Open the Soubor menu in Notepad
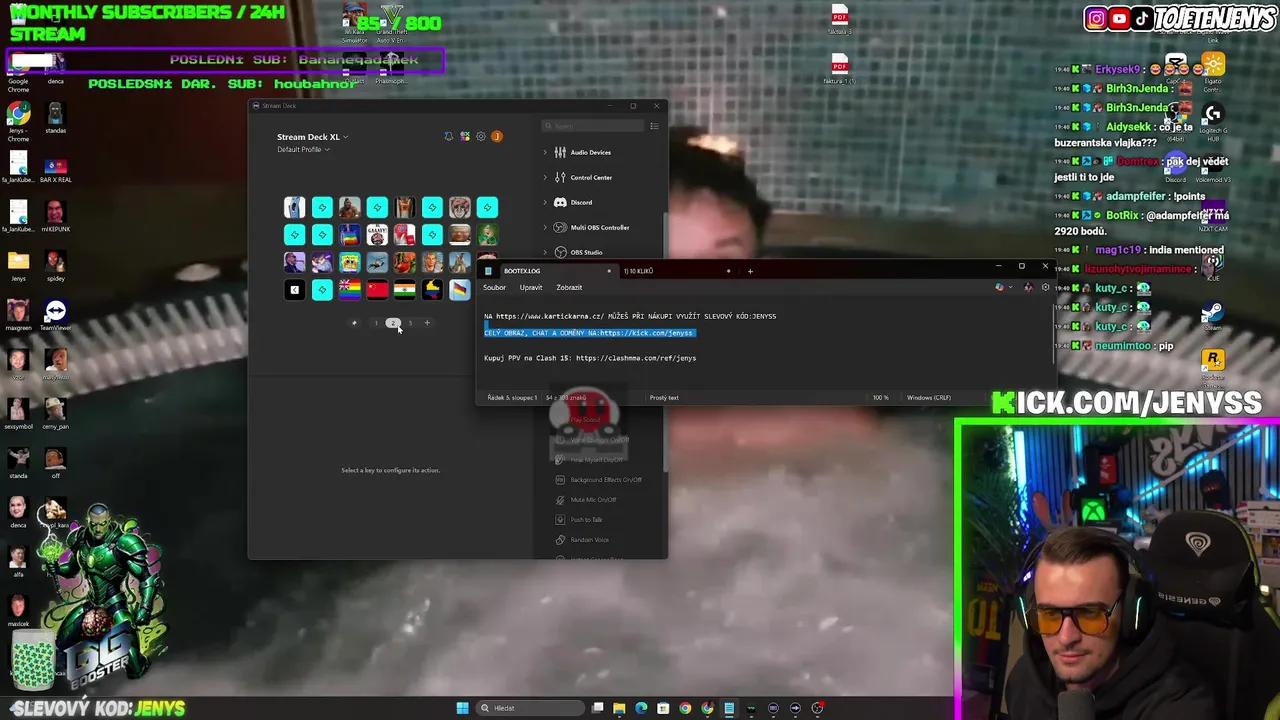This screenshot has height=720, width=1280. pyautogui.click(x=495, y=287)
